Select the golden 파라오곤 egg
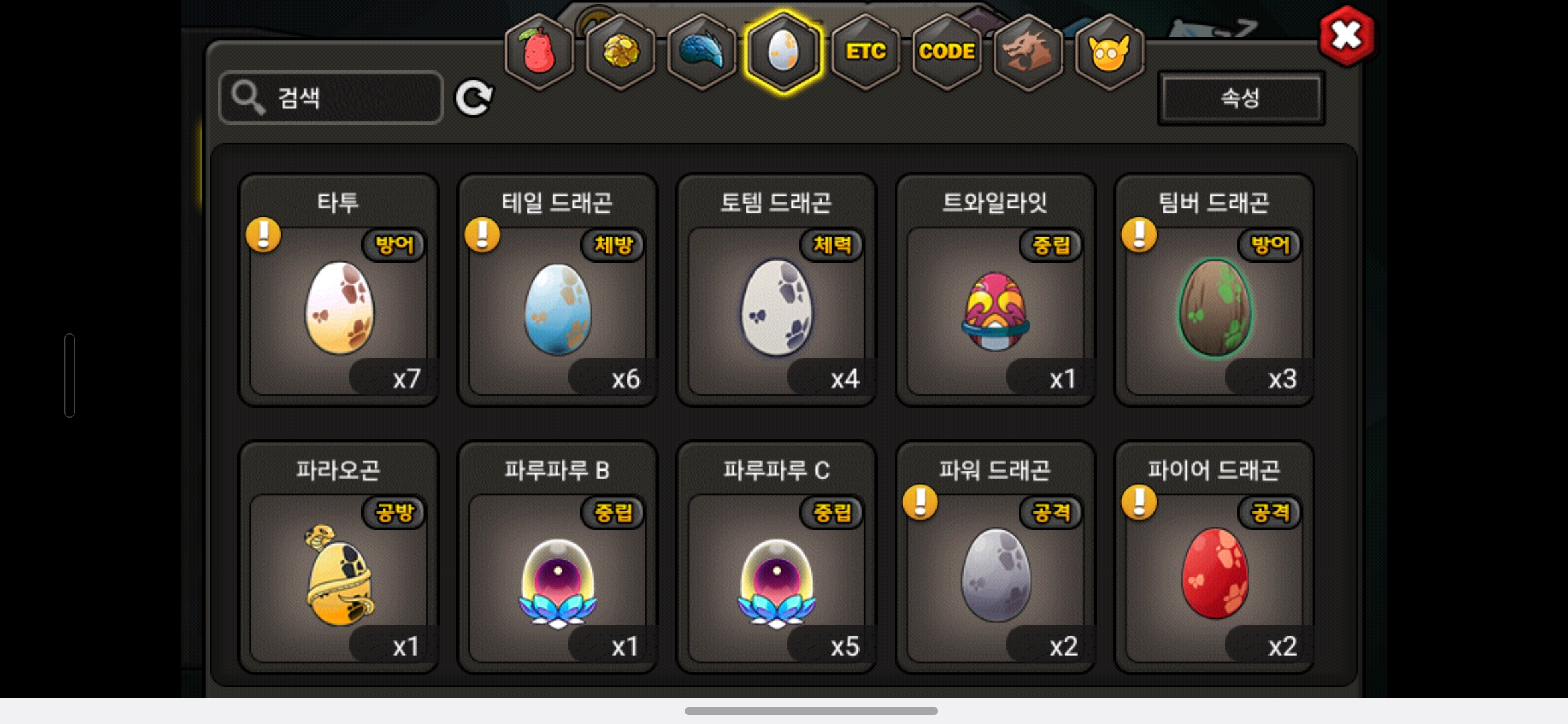 click(338, 556)
